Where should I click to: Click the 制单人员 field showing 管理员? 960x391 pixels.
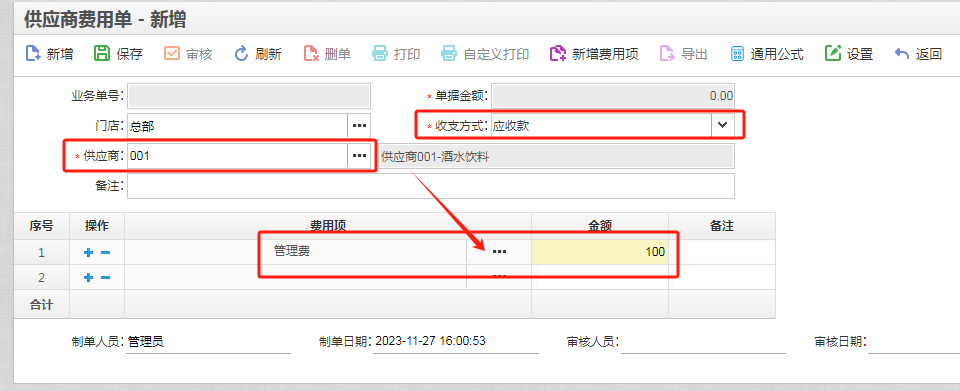click(x=208, y=341)
